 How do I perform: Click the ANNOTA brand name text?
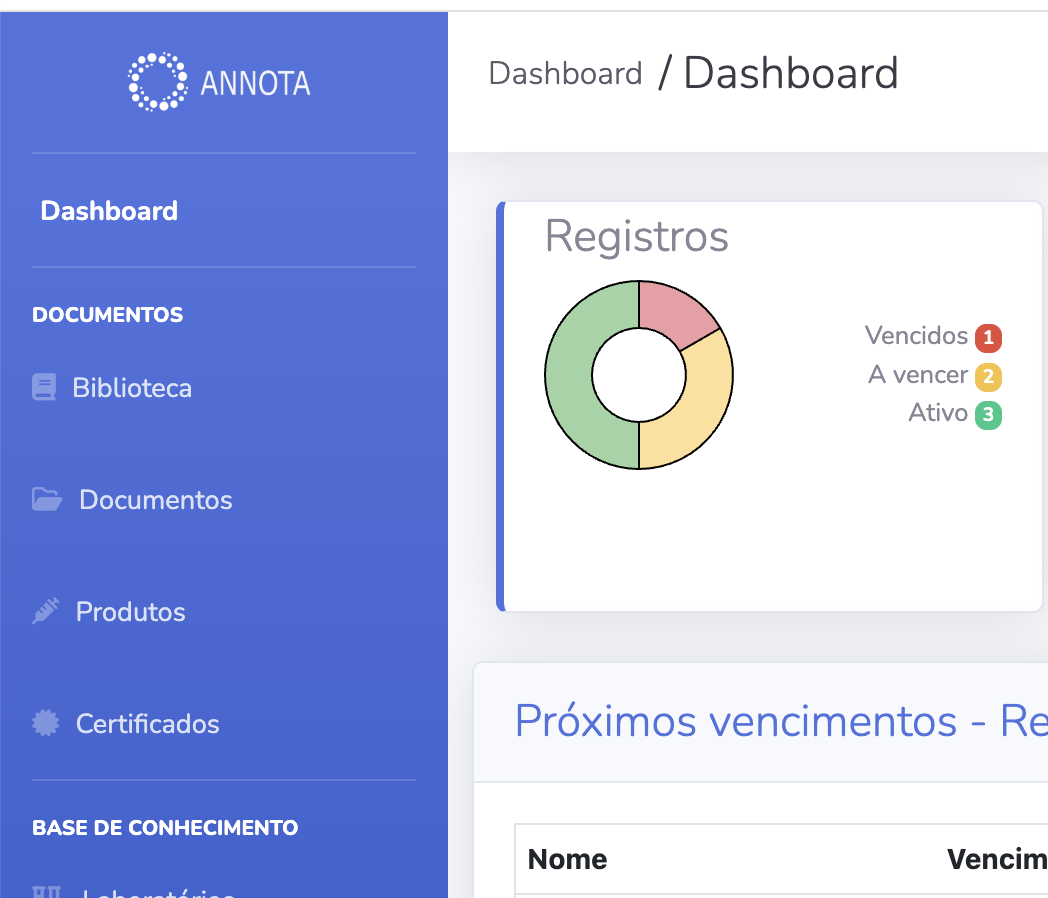click(x=255, y=83)
